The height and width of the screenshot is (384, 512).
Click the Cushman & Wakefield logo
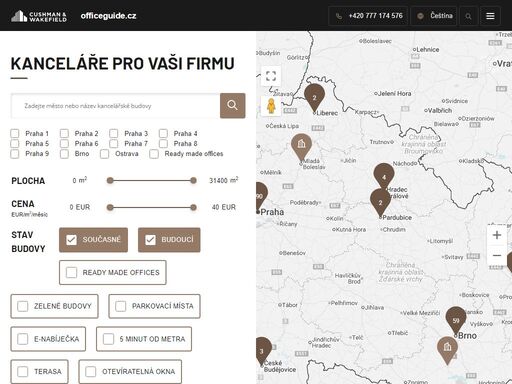[39, 16]
